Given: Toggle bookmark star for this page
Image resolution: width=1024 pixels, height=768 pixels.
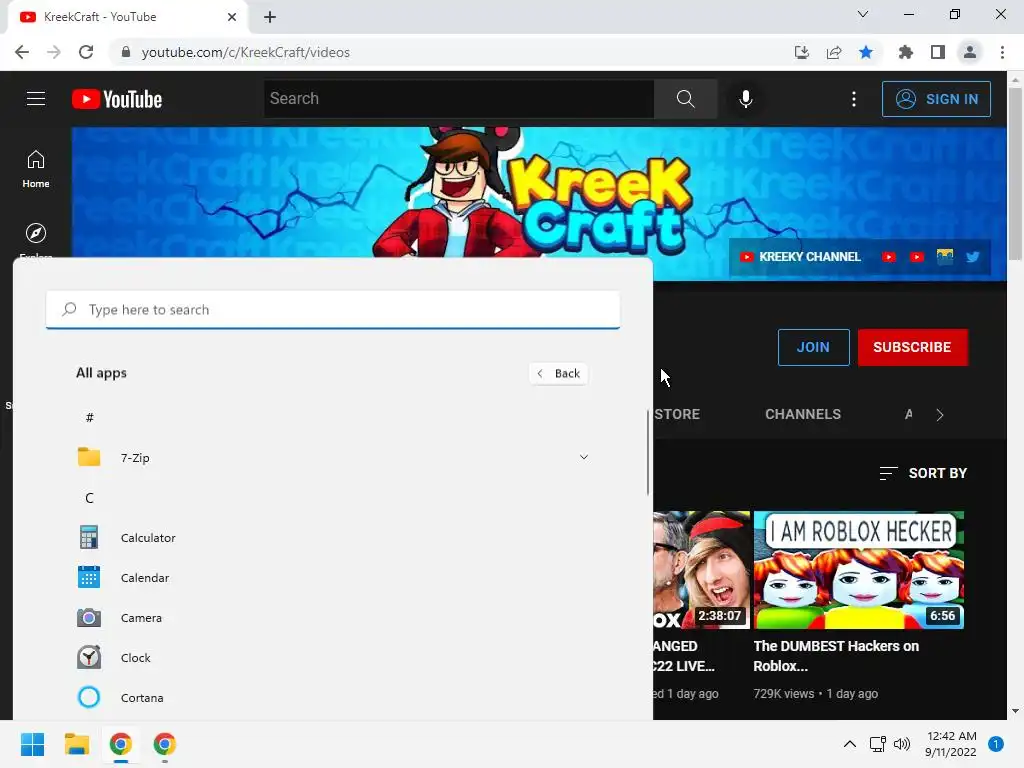Looking at the screenshot, I should (x=866, y=52).
